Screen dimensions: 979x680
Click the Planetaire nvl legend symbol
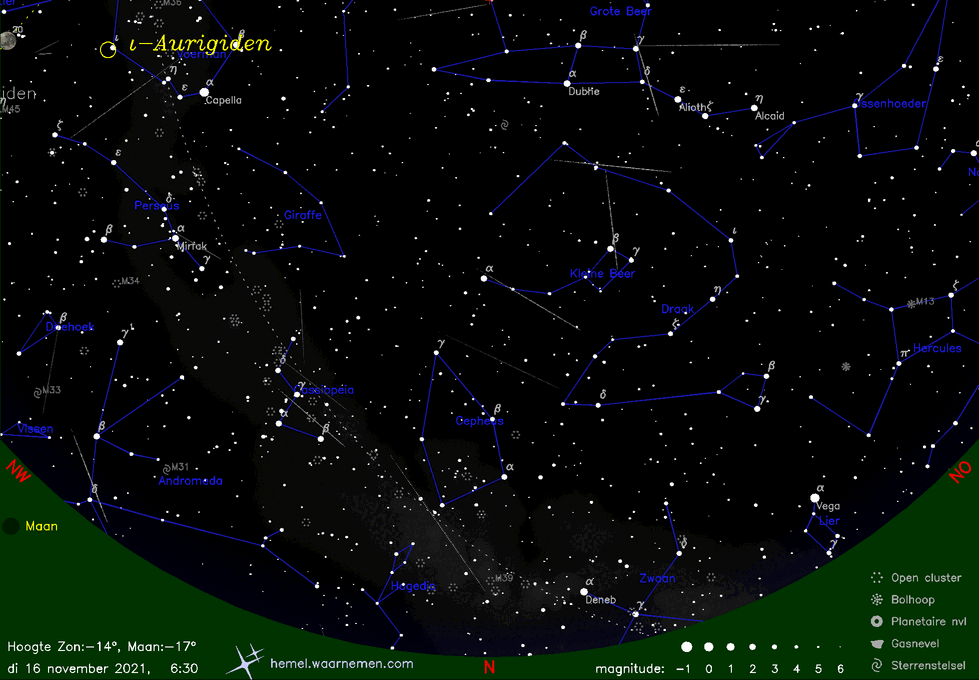coord(876,621)
